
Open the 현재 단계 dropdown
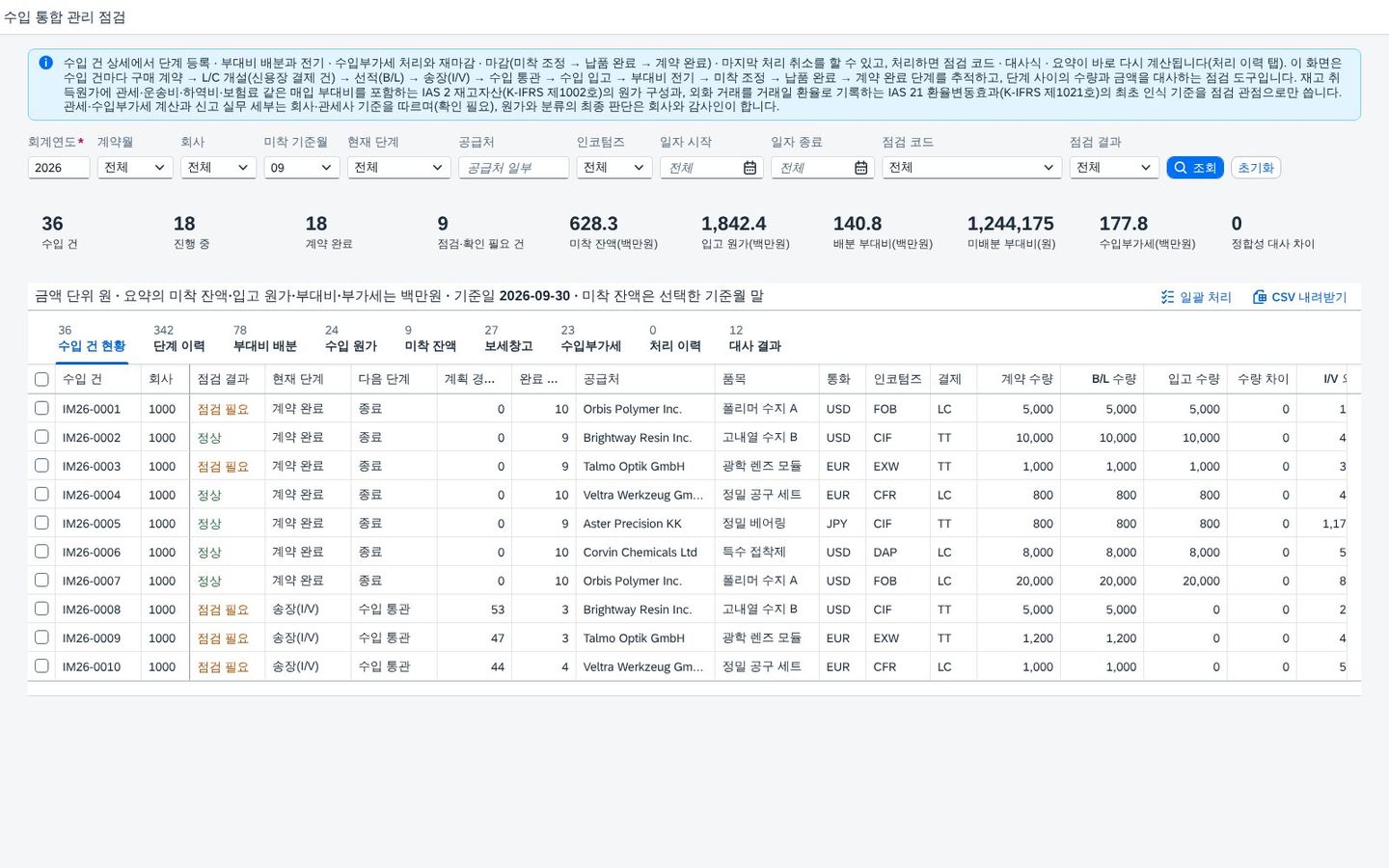[399, 168]
